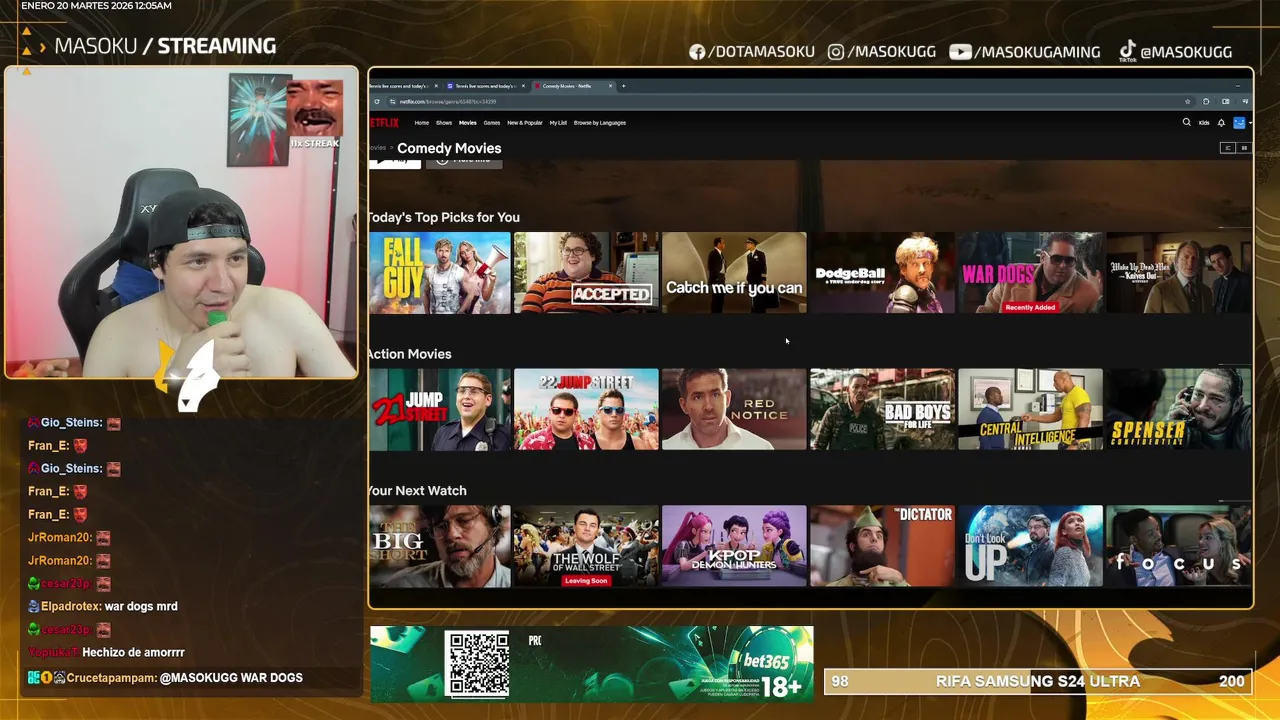Click the 11x STREAK badge
1280x720 pixels.
[315, 143]
